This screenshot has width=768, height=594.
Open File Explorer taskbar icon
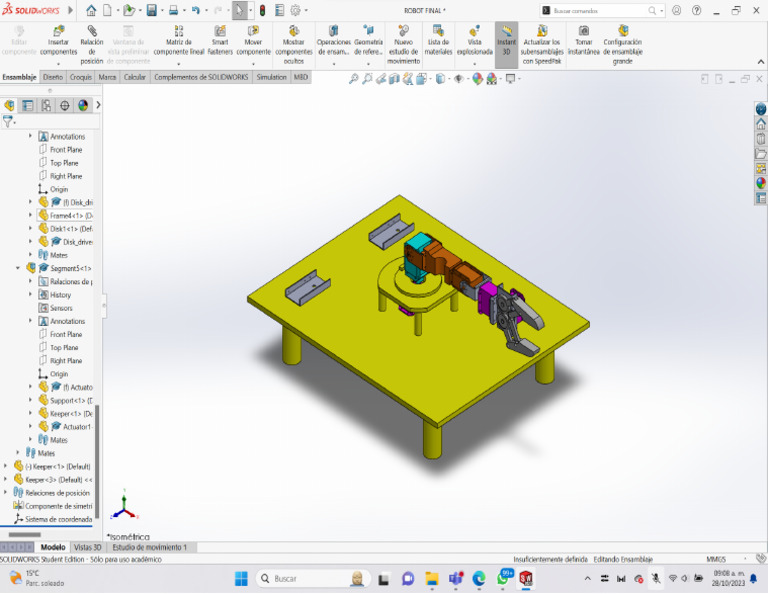(432, 579)
